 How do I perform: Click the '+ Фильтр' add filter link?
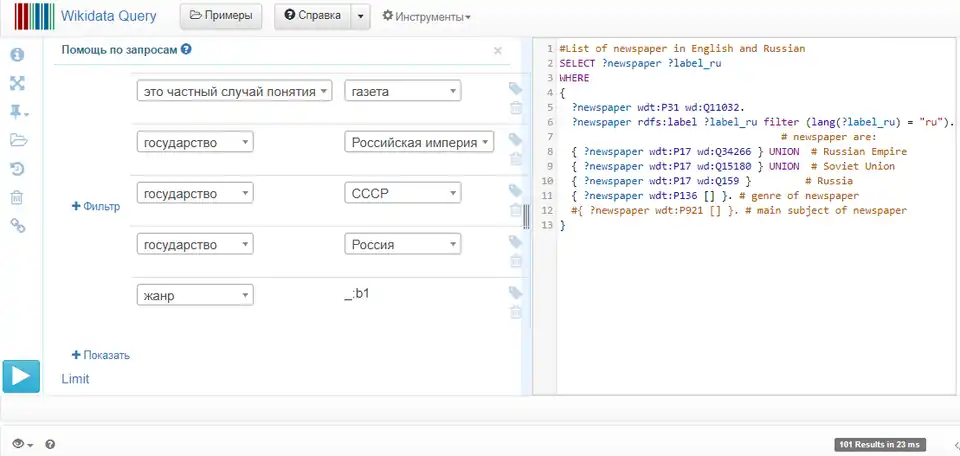pyautogui.click(x=96, y=207)
